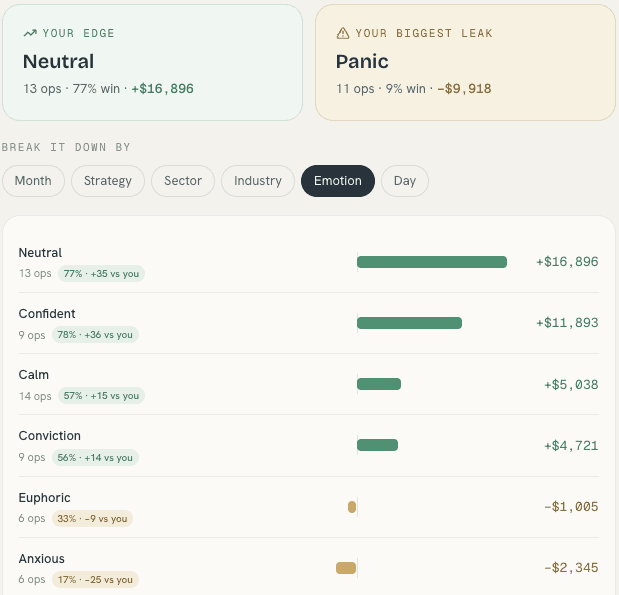Click '14 ops' under Calm
The image size is (619, 595).
(x=35, y=396)
